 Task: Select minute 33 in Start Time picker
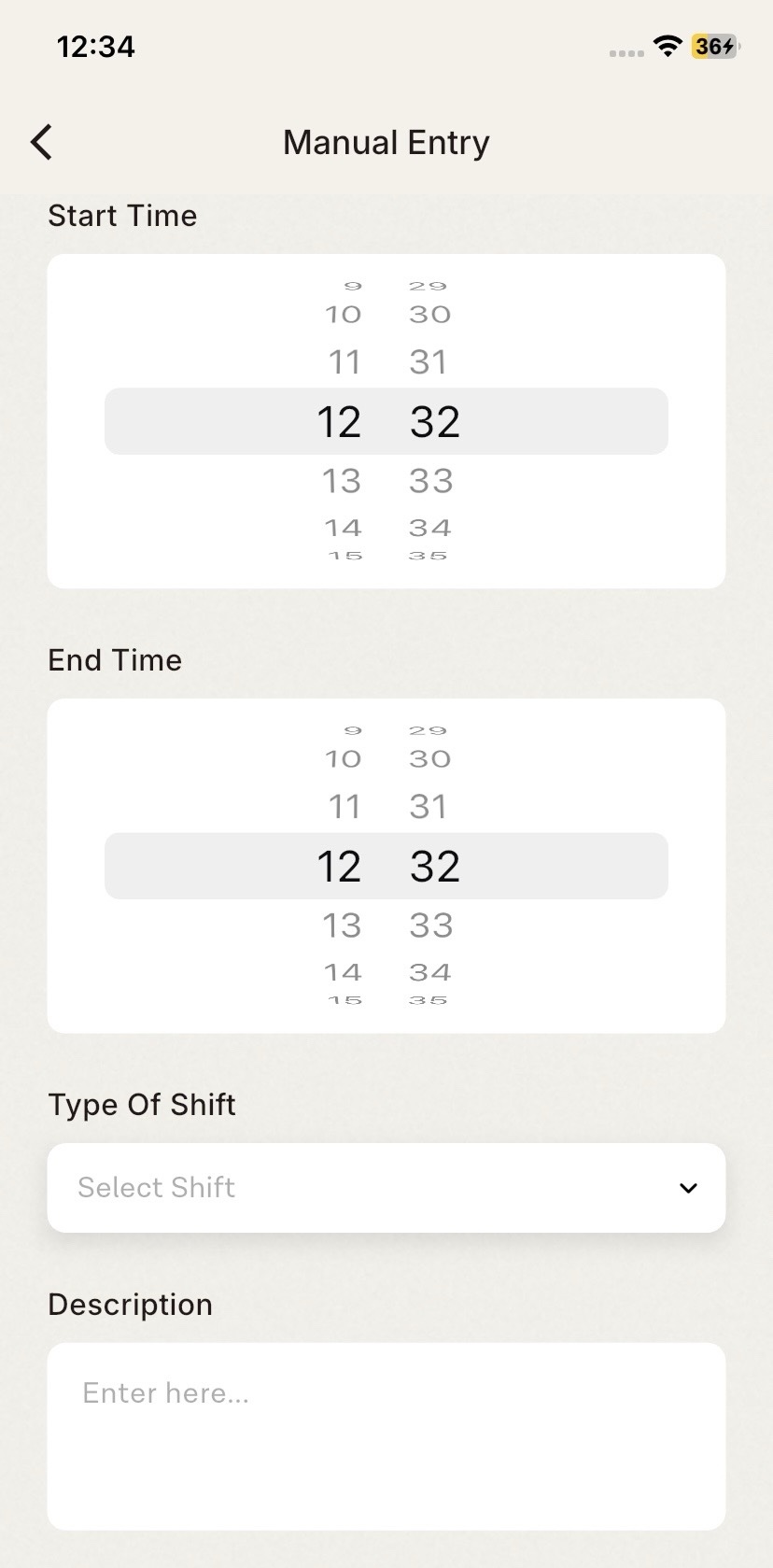430,481
